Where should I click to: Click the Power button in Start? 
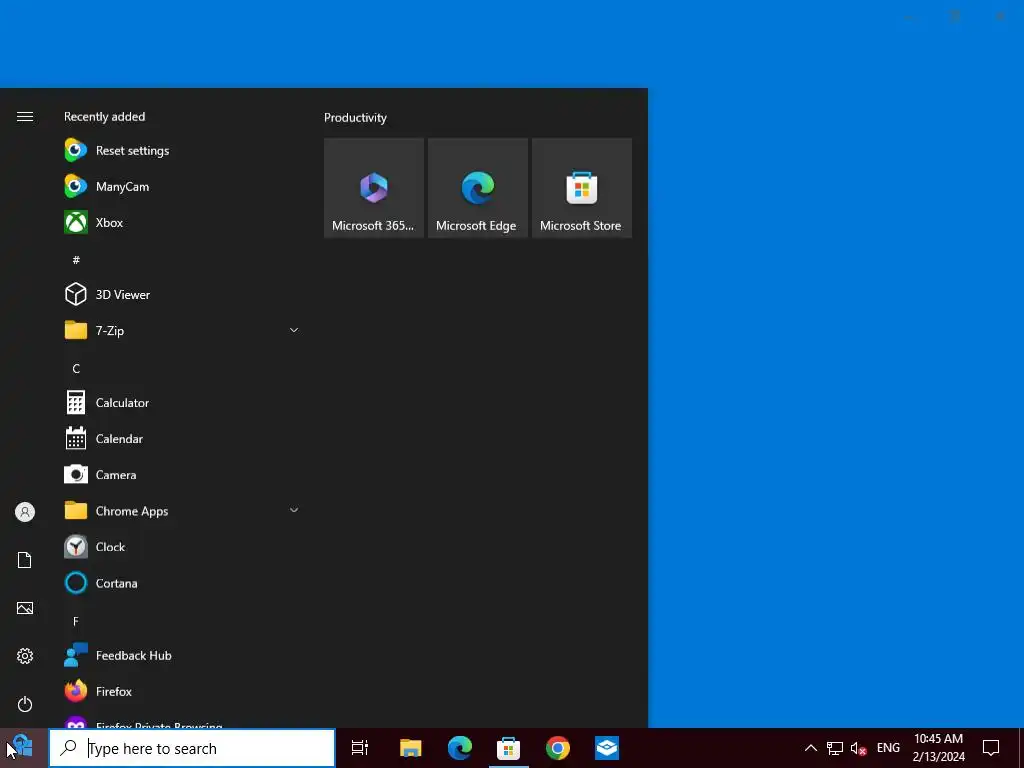[25, 704]
